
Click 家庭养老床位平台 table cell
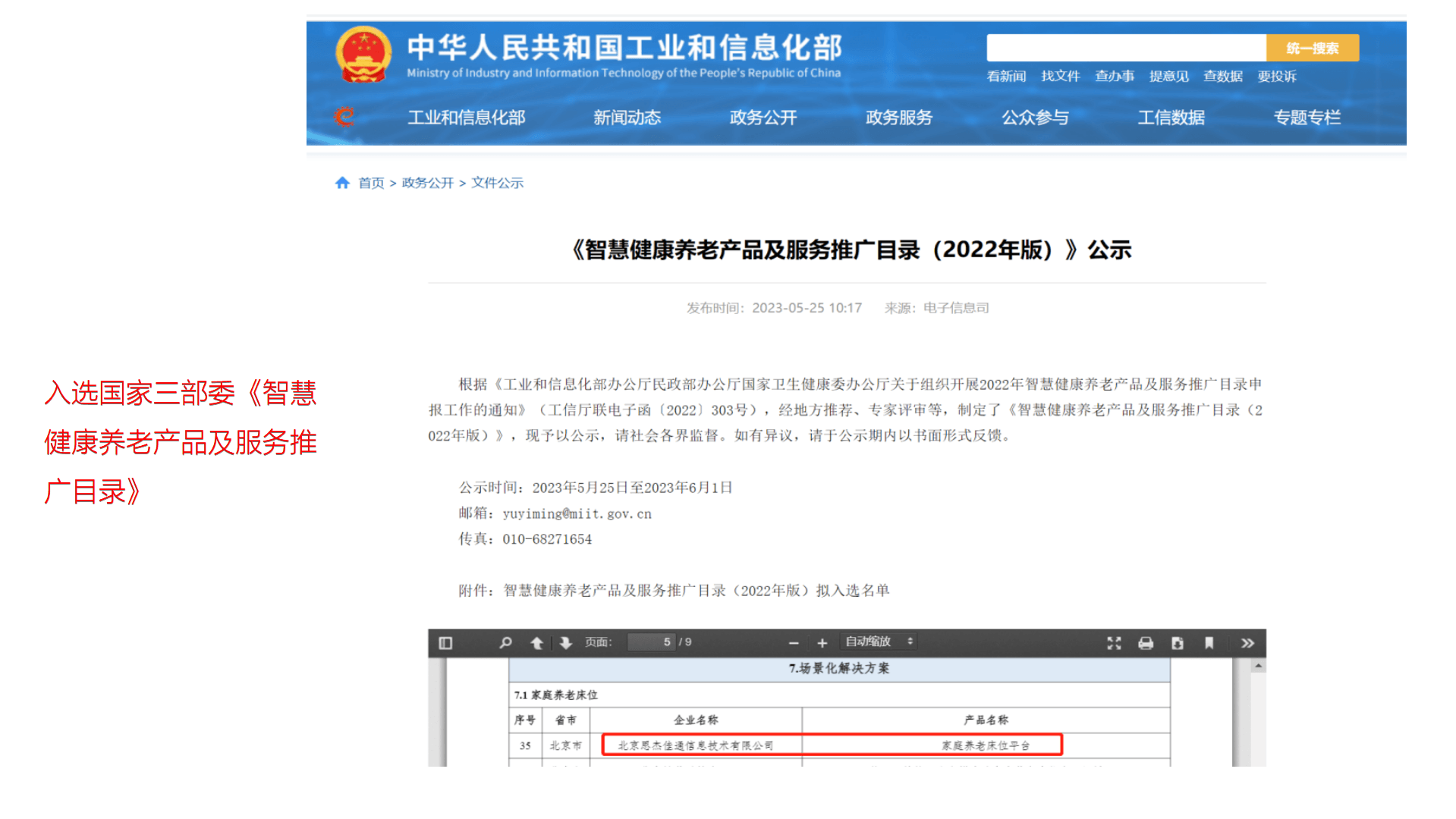[x=986, y=745]
